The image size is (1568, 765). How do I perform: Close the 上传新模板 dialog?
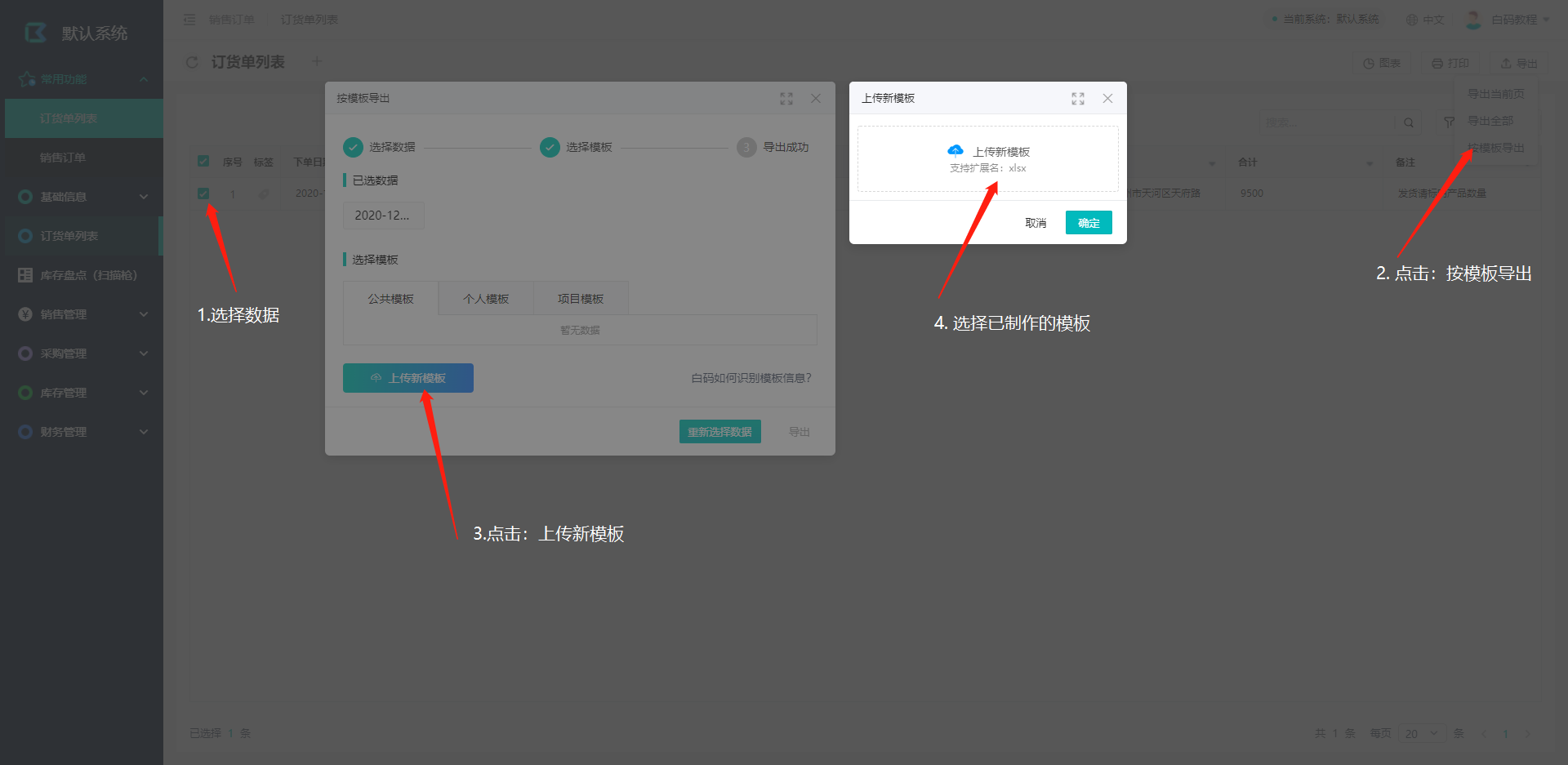tap(1107, 98)
